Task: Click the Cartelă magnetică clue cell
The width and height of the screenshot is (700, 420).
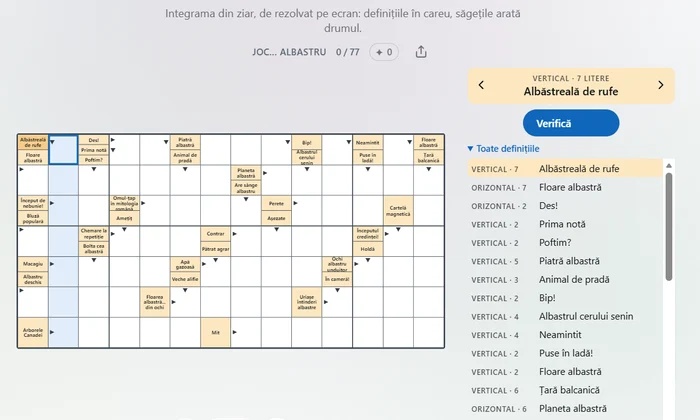Action: coord(398,211)
